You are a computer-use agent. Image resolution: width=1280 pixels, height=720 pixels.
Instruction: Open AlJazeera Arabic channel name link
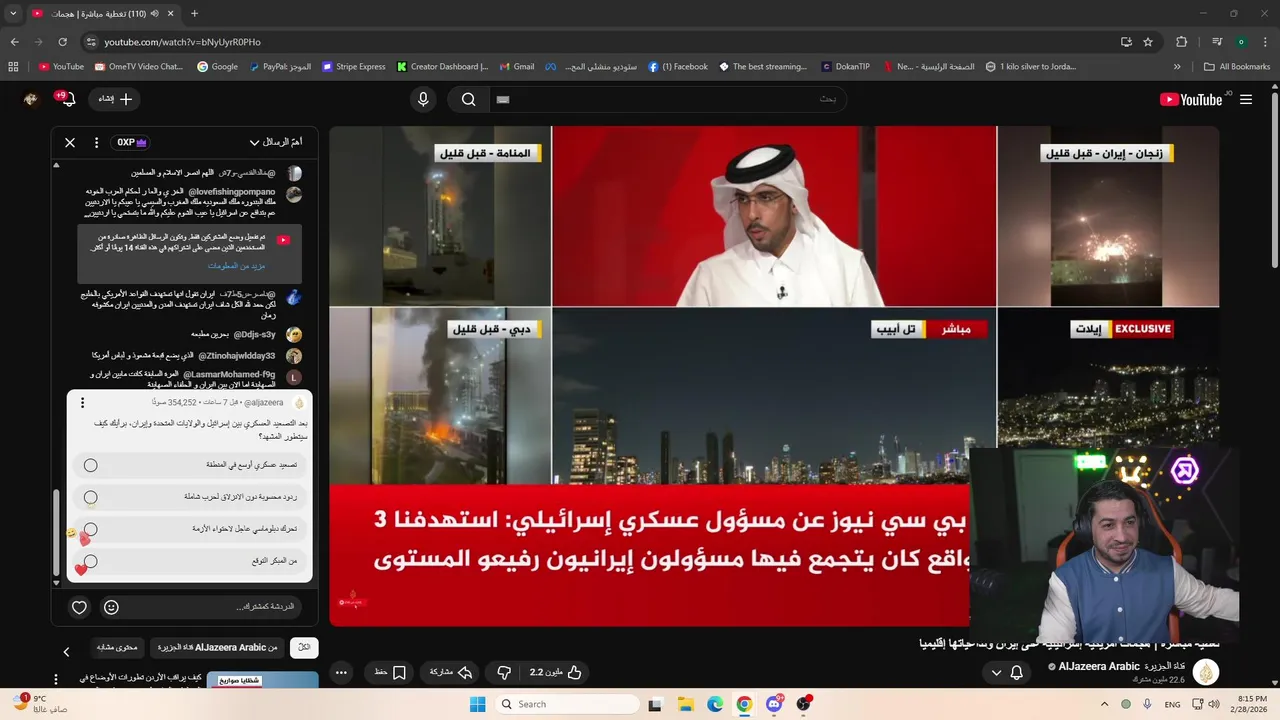[1122, 666]
